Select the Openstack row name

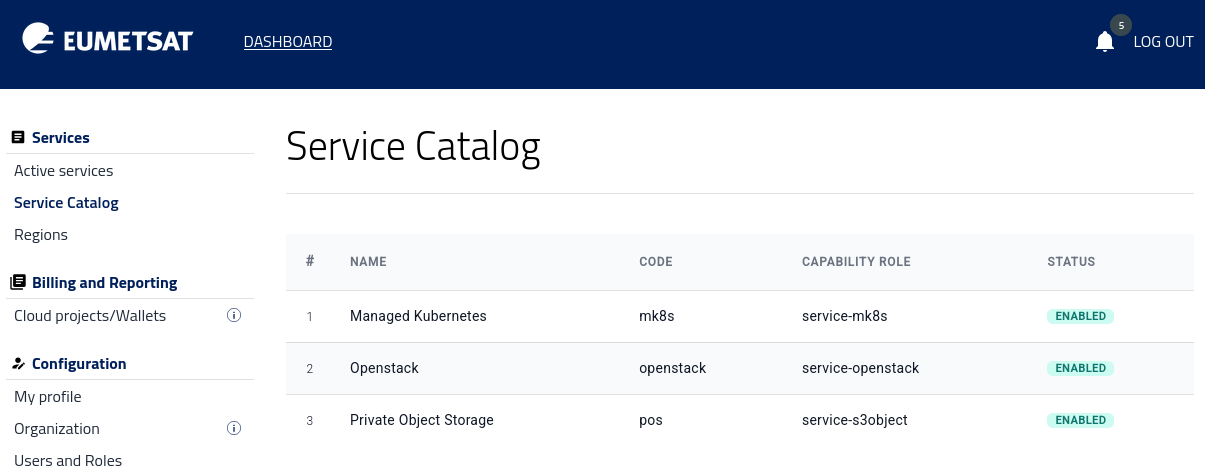[384, 368]
